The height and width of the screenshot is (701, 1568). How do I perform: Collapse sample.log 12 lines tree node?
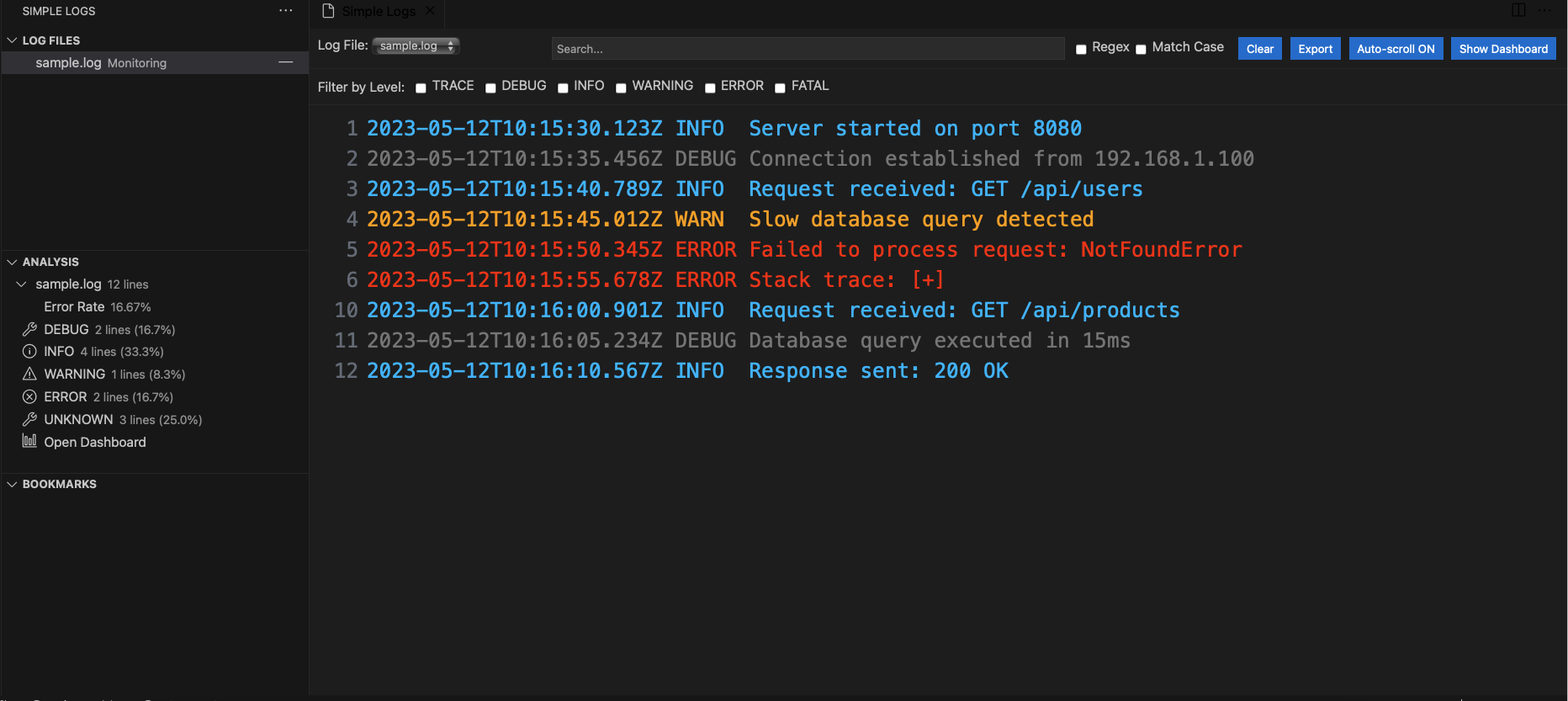[21, 284]
